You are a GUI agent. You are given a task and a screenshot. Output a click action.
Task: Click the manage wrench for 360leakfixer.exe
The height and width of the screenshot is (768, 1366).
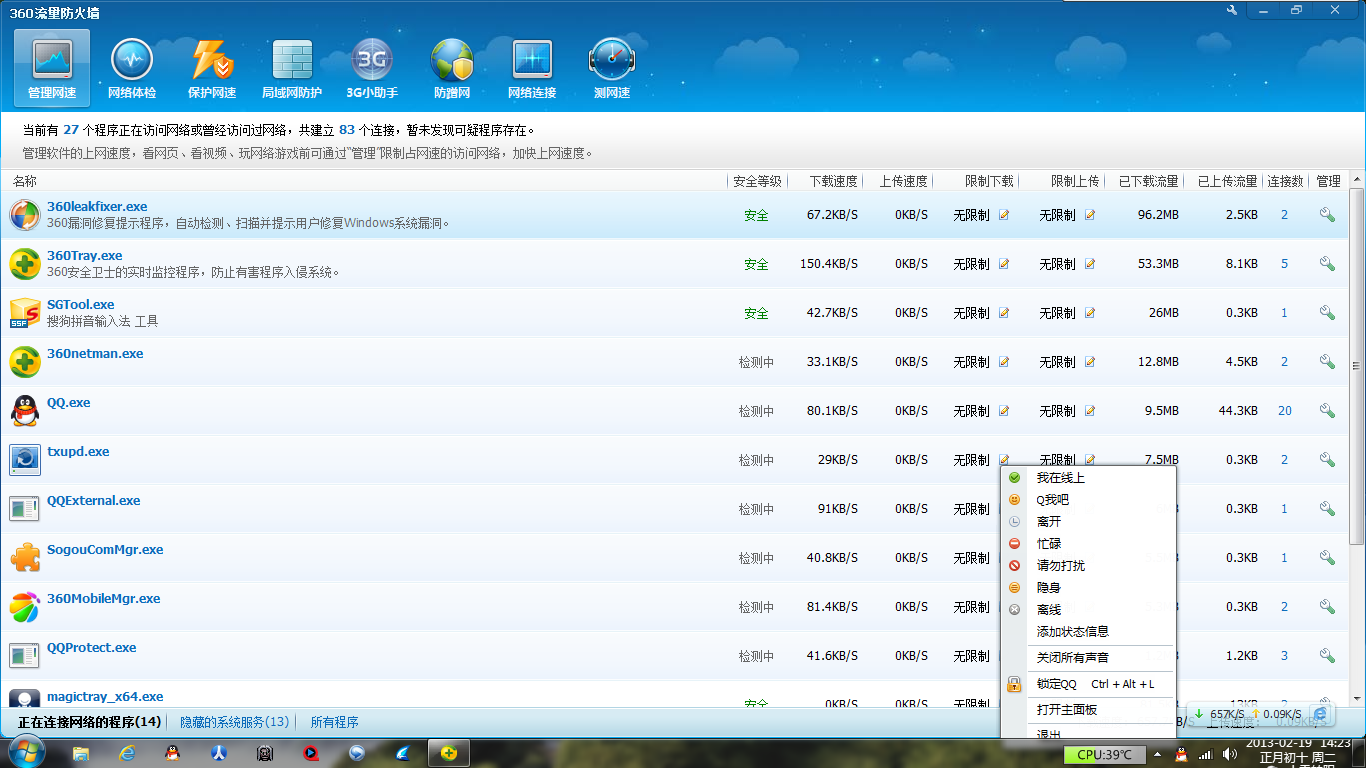click(x=1327, y=215)
